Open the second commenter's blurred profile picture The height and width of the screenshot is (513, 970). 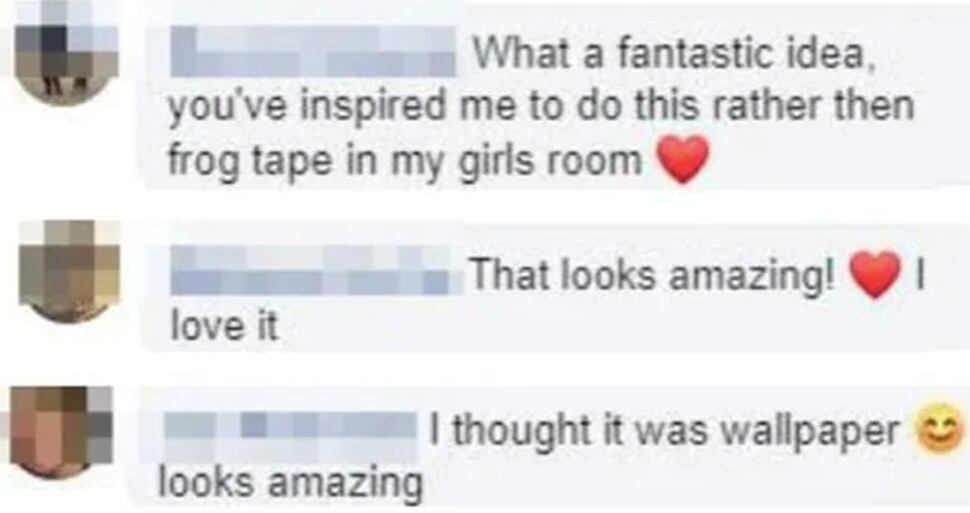(x=69, y=270)
